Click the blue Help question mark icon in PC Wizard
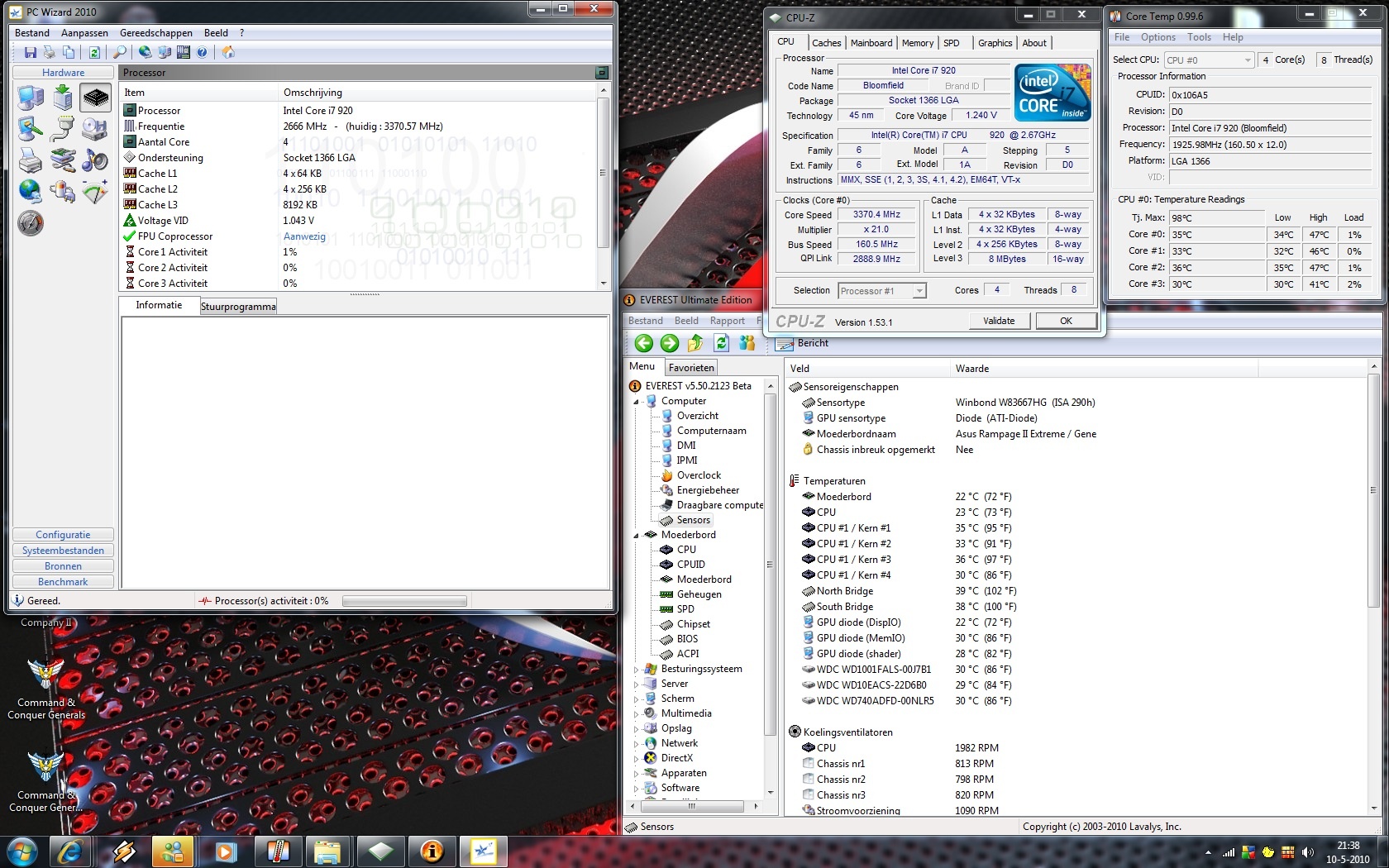Image resolution: width=1389 pixels, height=868 pixels. pyautogui.click(x=202, y=52)
